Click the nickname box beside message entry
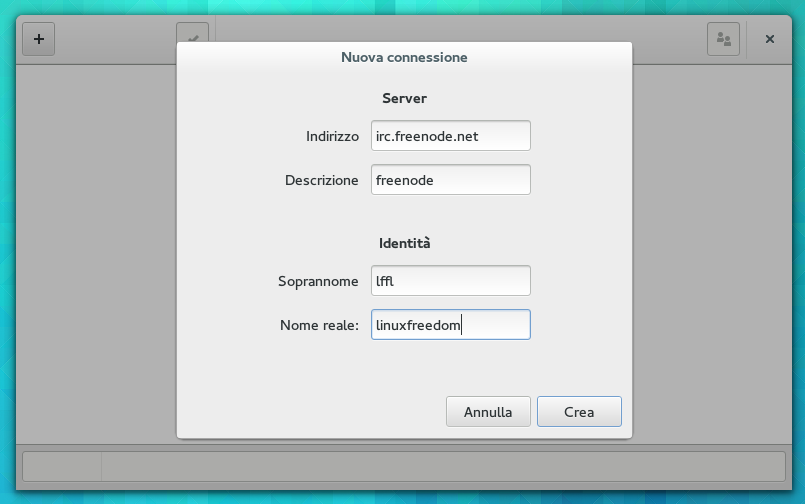 [62, 467]
